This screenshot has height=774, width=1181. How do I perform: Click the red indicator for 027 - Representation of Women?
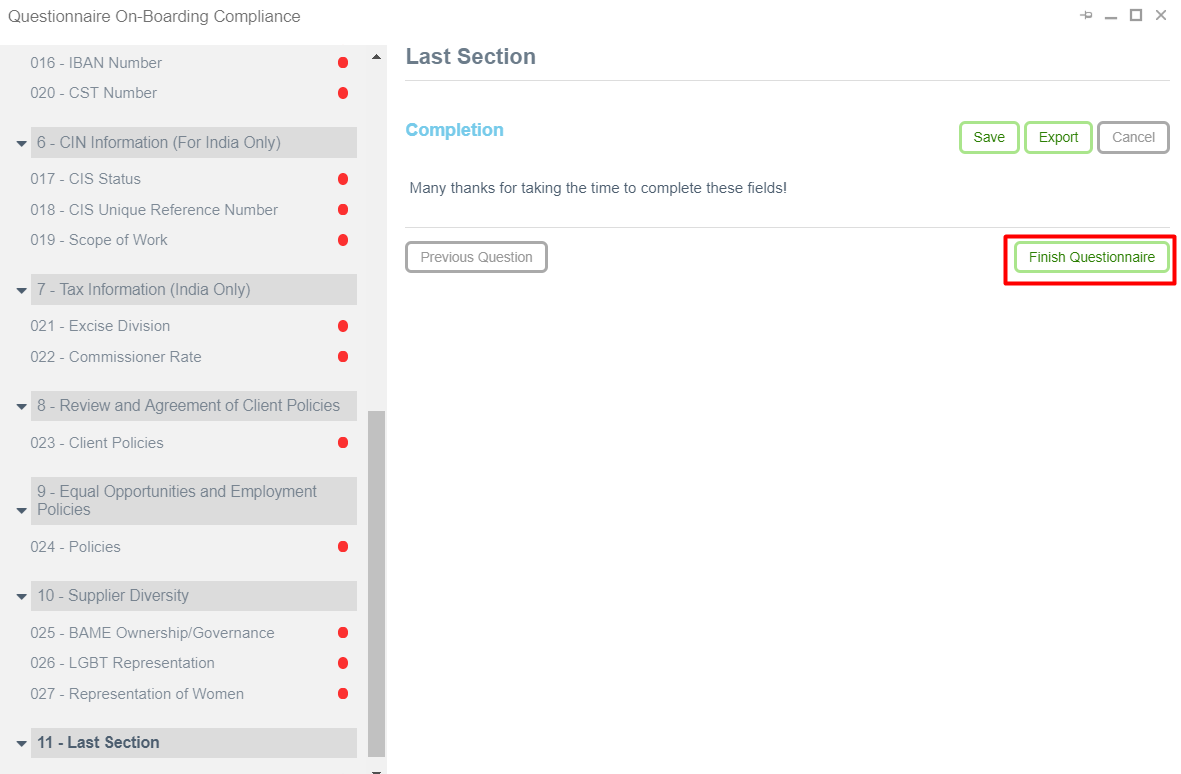pos(342,693)
